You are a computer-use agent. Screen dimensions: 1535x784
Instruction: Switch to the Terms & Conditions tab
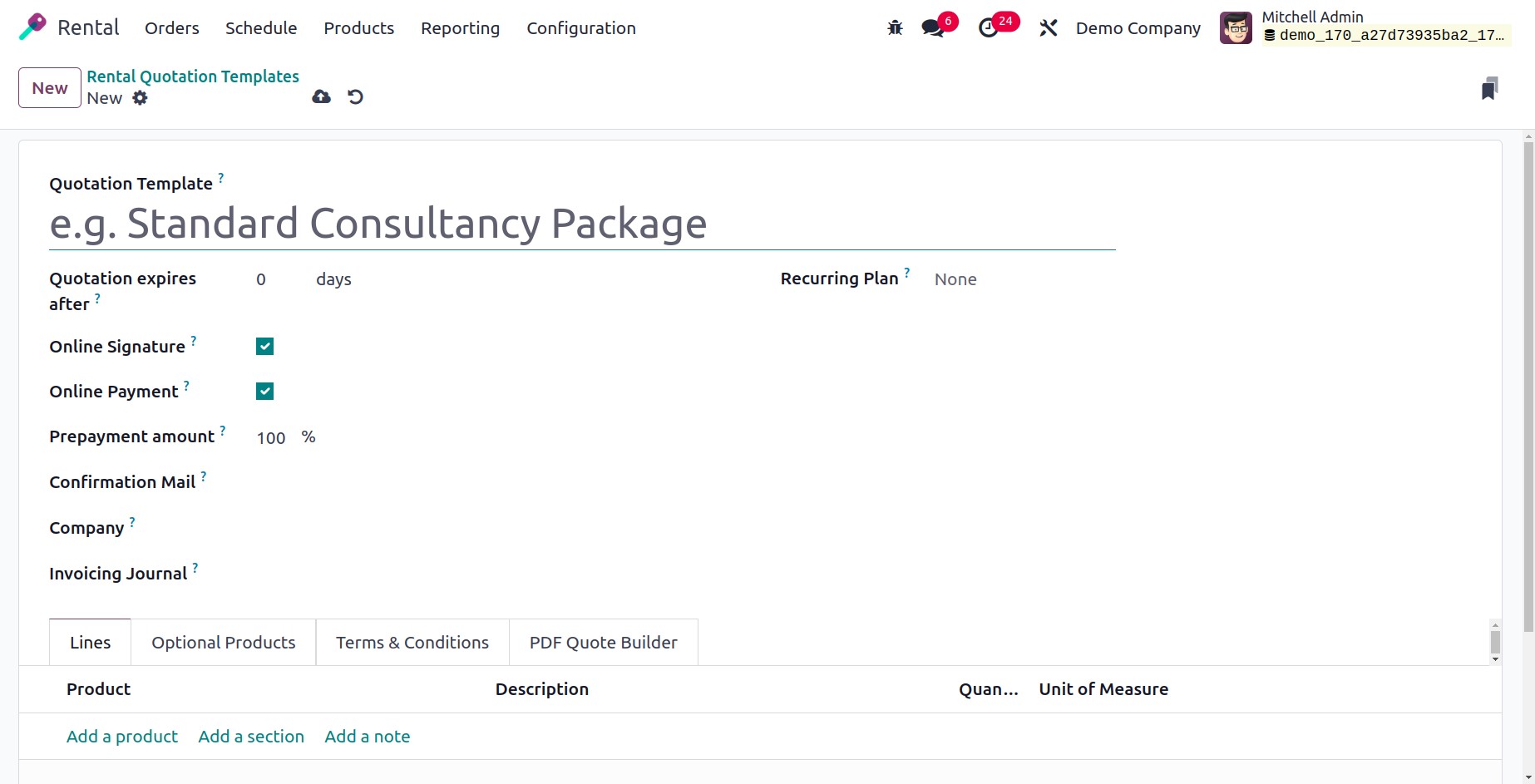pyautogui.click(x=412, y=642)
